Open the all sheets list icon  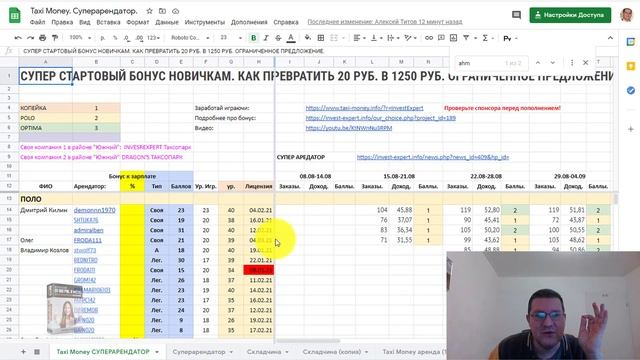click(x=37, y=351)
